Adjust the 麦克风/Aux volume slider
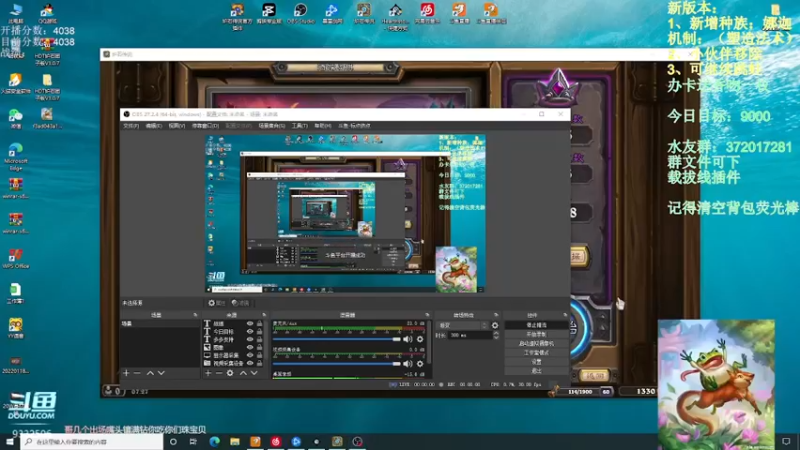This screenshot has width=800, height=450. point(337,339)
